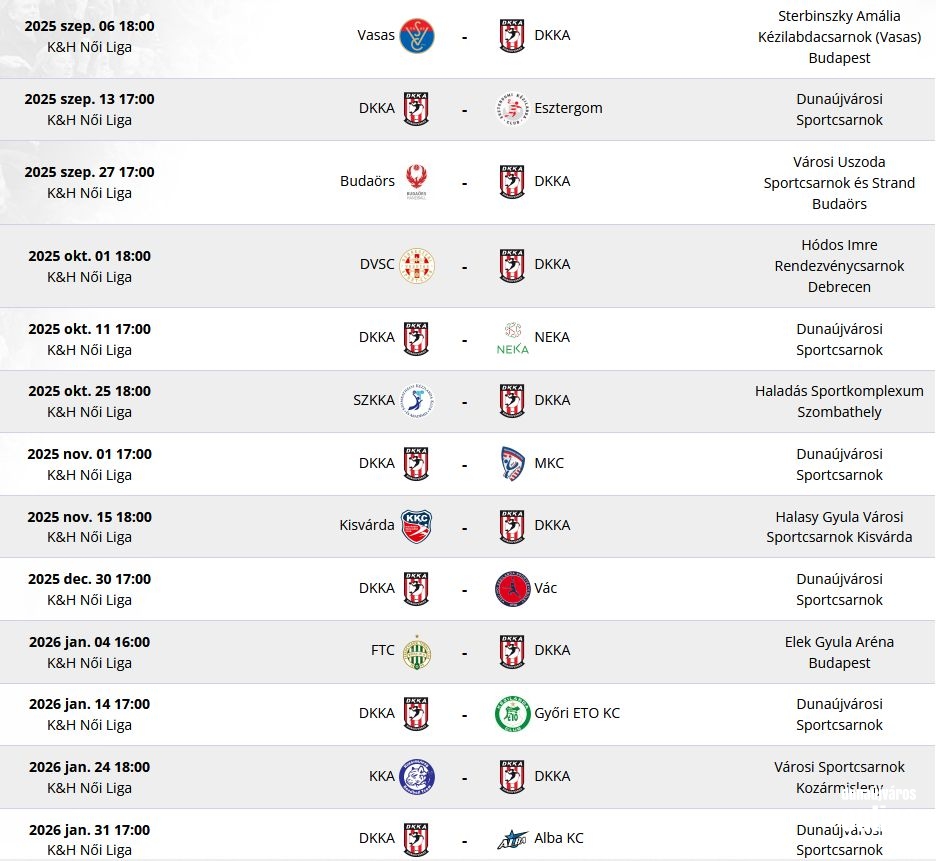Screen dimensions: 936x861
Task: Click the Vasas team logo
Action: [x=417, y=36]
